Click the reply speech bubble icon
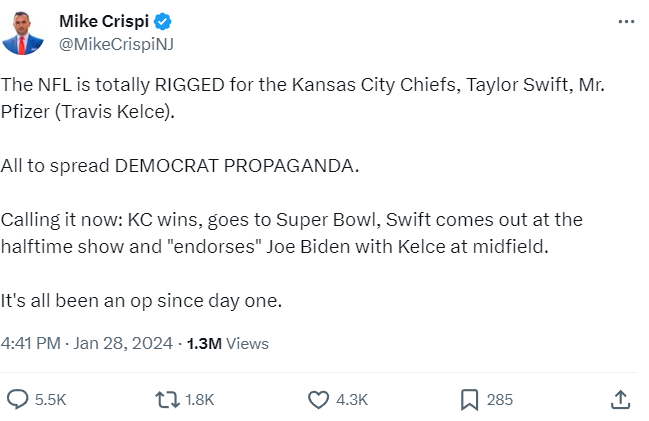 pyautogui.click(x=17, y=399)
